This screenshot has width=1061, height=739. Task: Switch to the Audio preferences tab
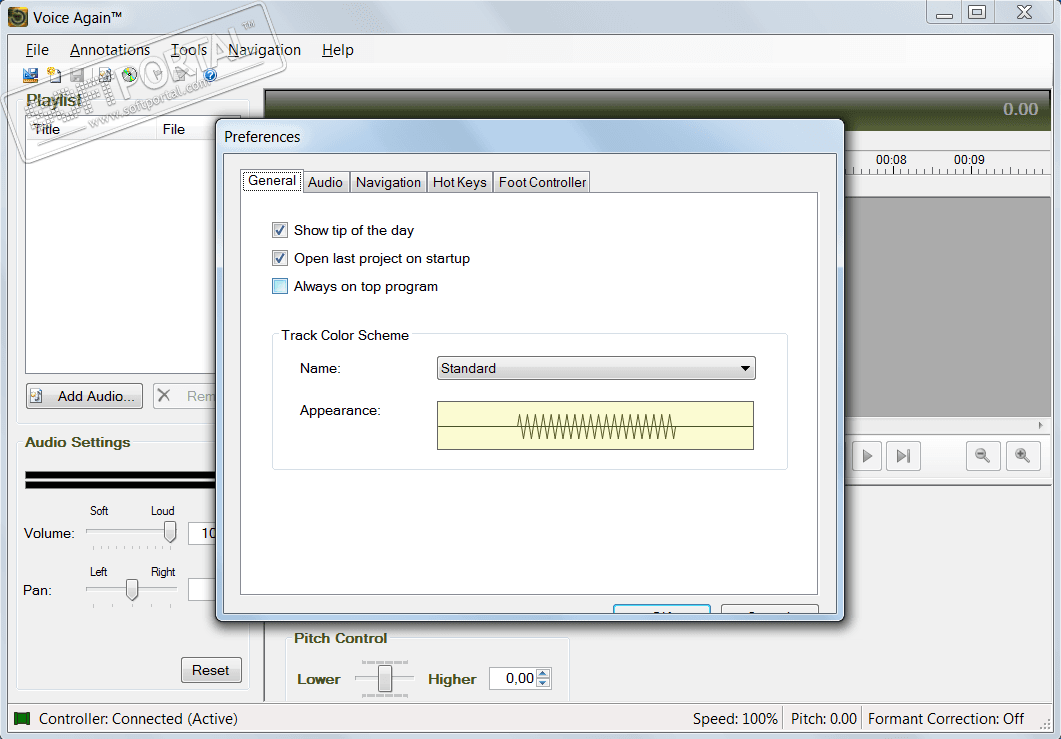click(x=325, y=182)
